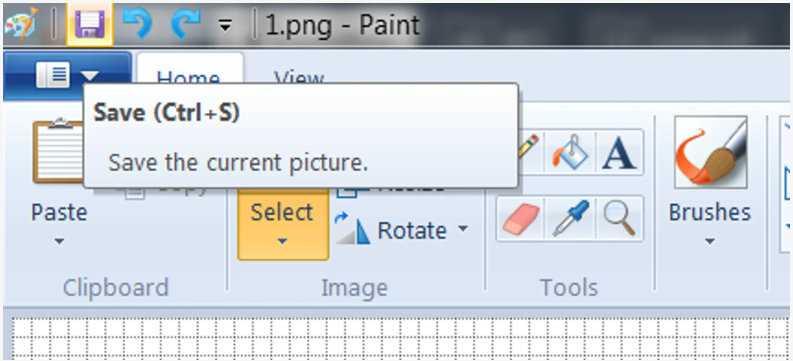Screen dimensions: 793x361
Task: Click the Save floppy disk icon
Action: point(90,24)
